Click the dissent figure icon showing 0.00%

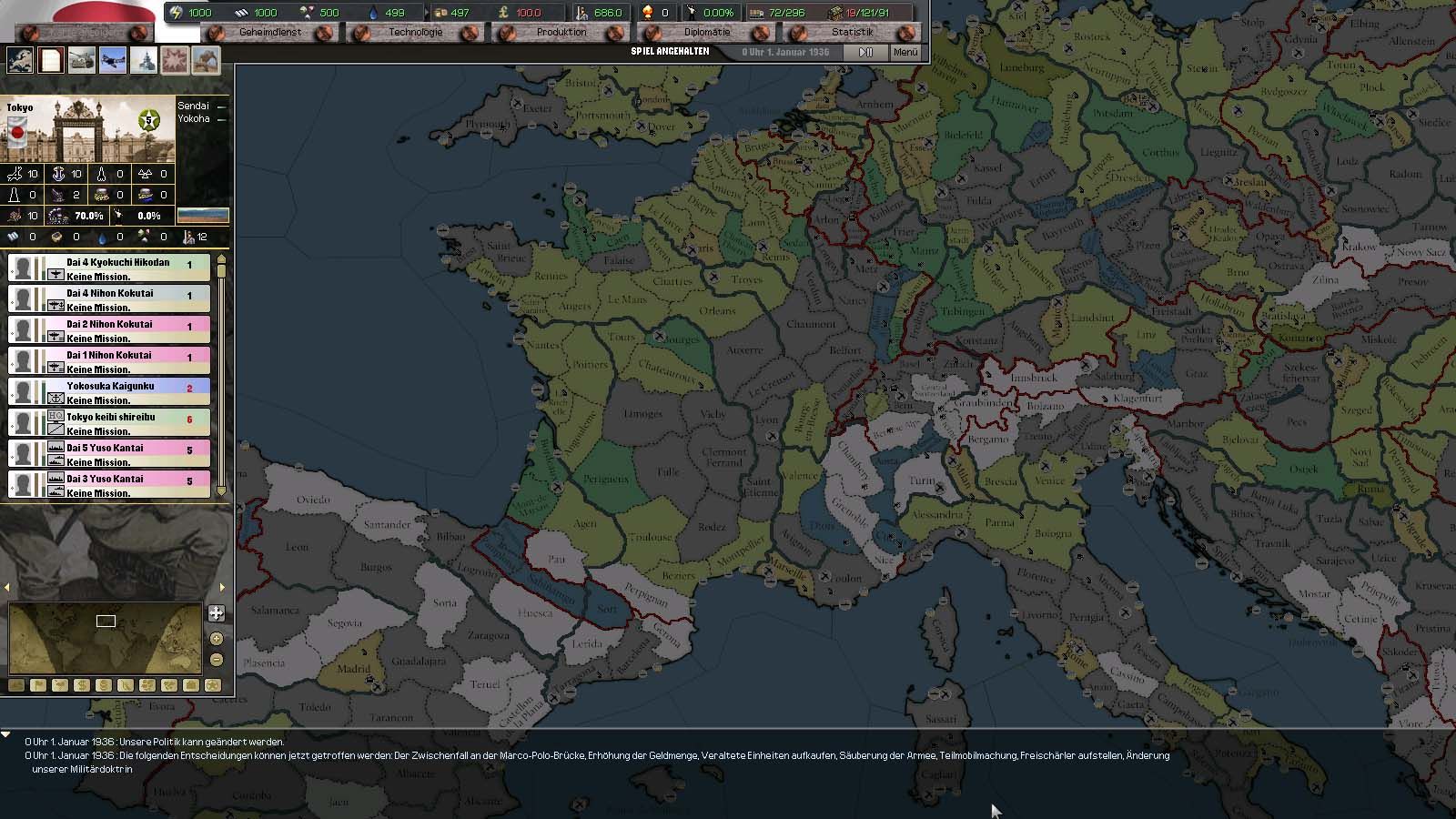692,13
